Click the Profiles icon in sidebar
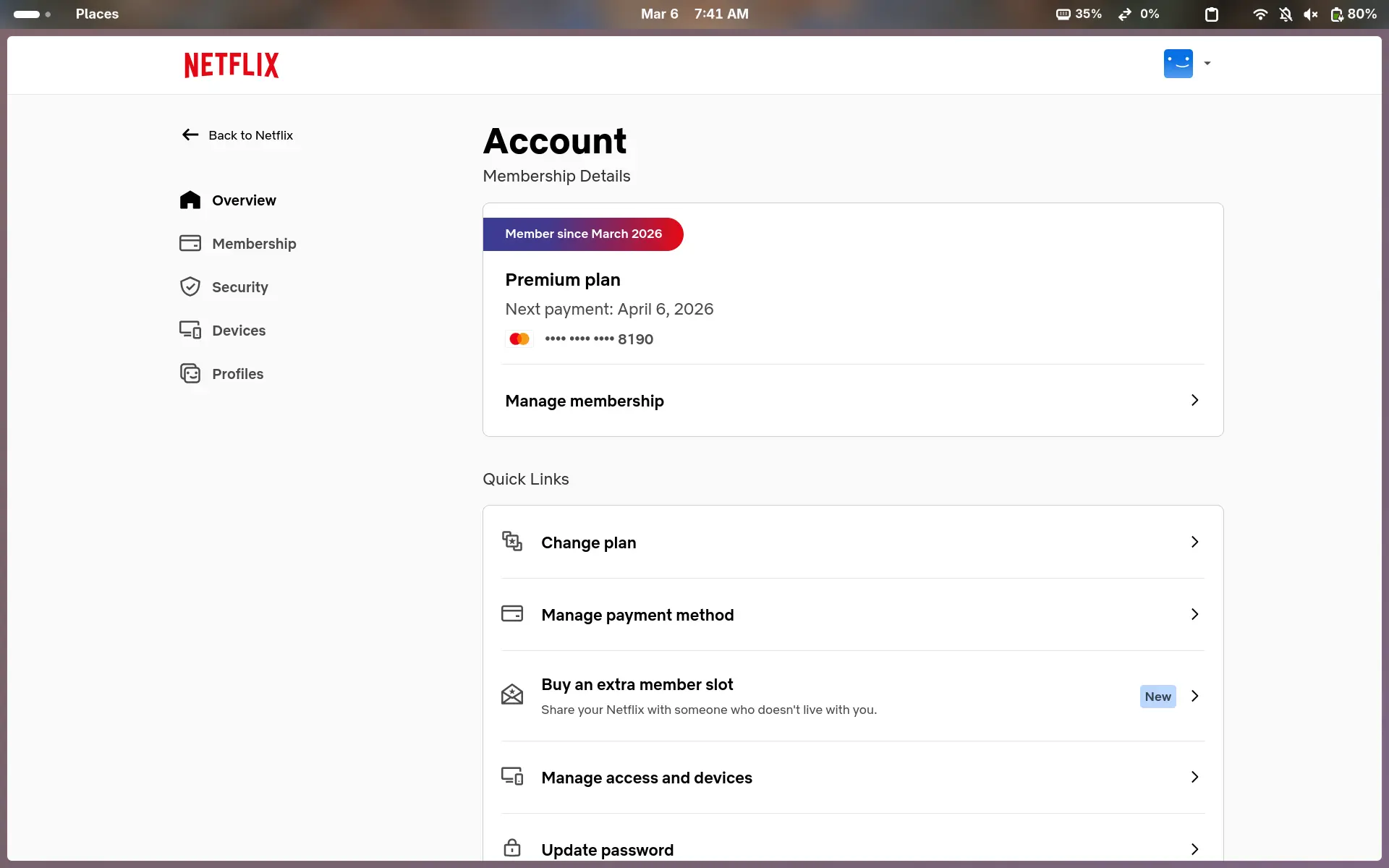Viewport: 1389px width, 868px height. coord(190,373)
